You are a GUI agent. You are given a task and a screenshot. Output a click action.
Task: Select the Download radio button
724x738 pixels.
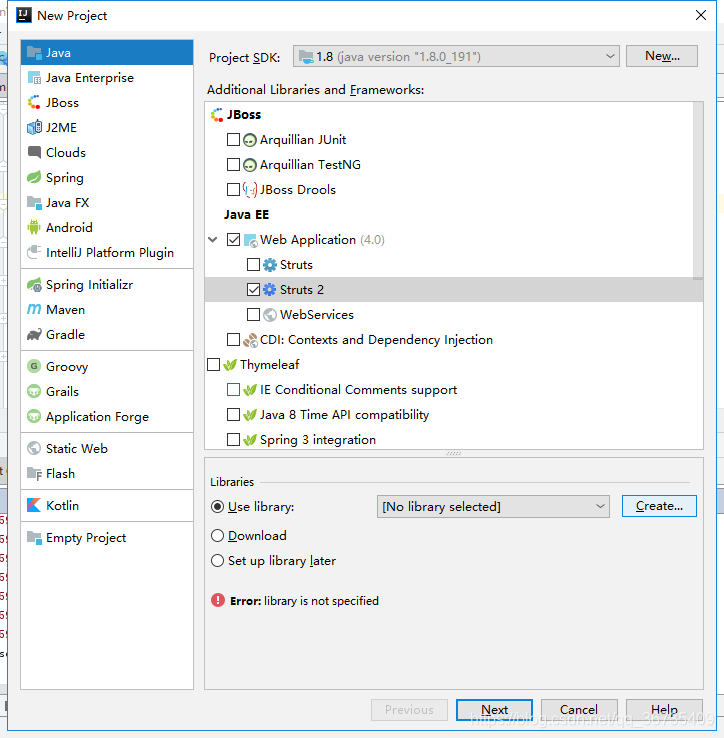pos(217,536)
